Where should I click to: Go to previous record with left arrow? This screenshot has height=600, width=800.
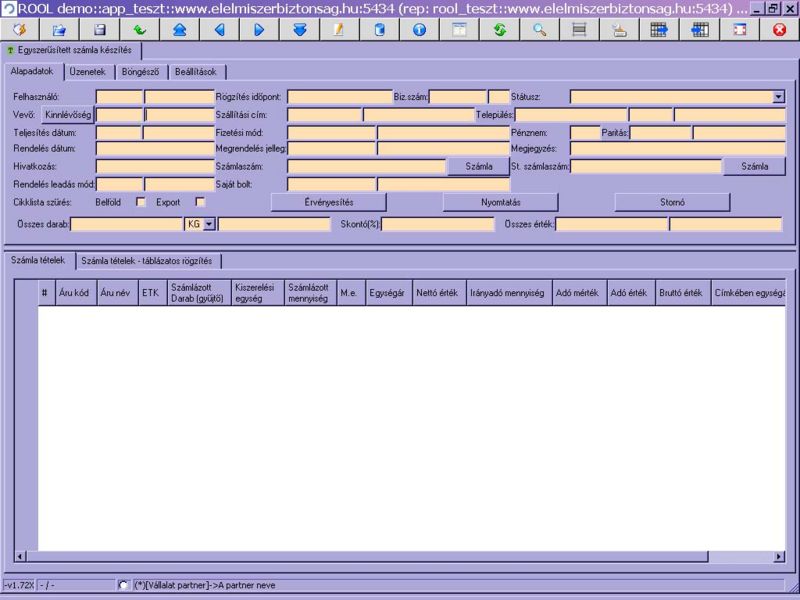219,29
